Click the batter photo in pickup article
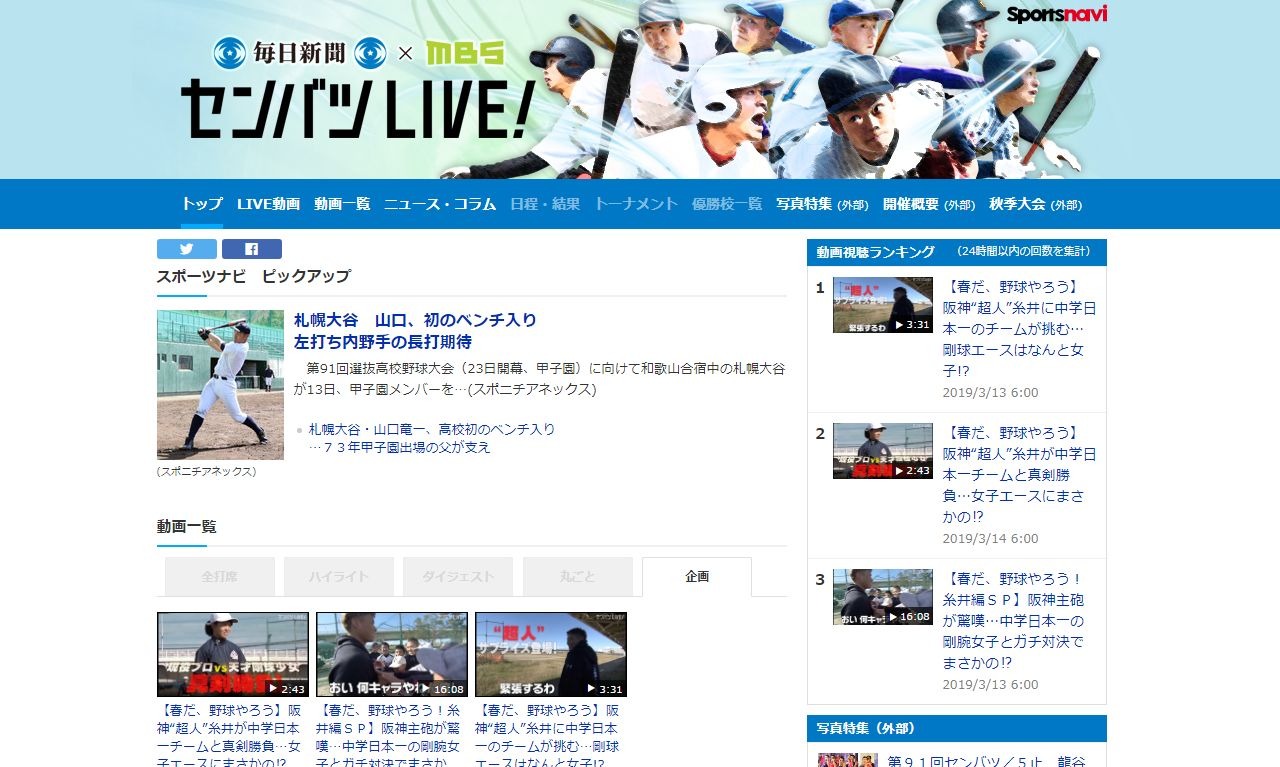Image resolution: width=1280 pixels, height=767 pixels. coord(220,385)
